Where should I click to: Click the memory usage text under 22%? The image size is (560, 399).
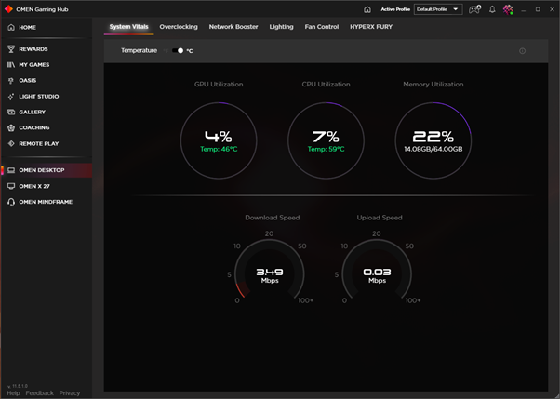click(433, 149)
